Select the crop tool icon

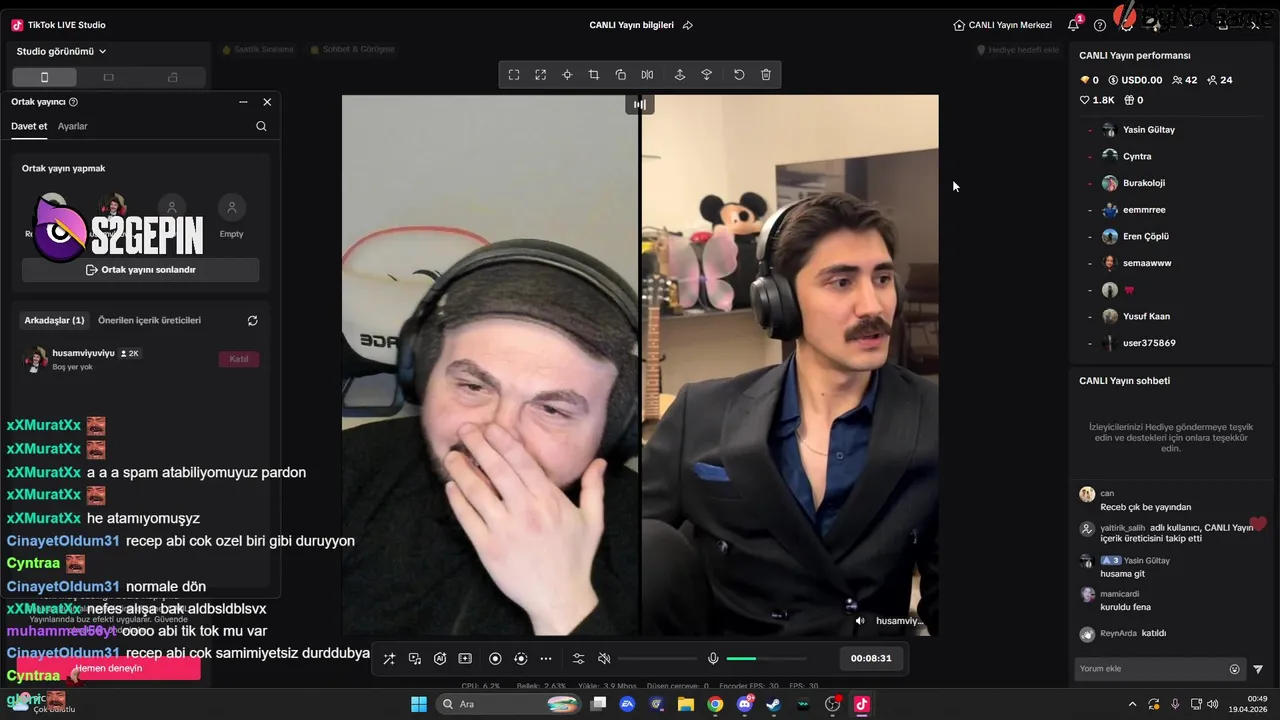pos(594,75)
